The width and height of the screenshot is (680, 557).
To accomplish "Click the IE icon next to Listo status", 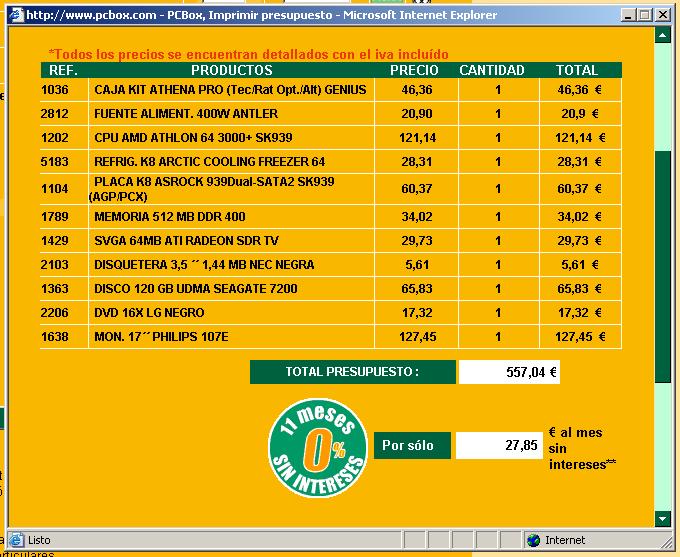I will click(x=16, y=540).
